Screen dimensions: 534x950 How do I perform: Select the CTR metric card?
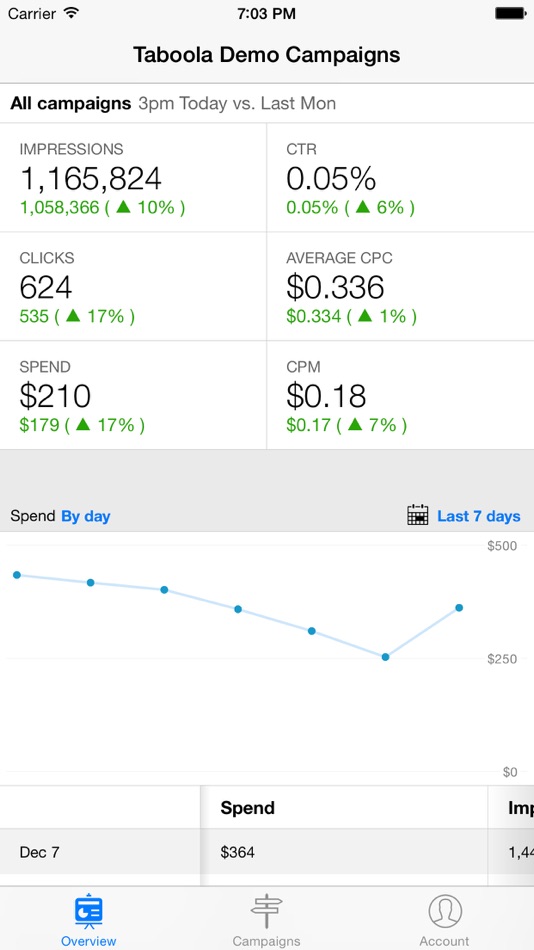pyautogui.click(x=401, y=178)
